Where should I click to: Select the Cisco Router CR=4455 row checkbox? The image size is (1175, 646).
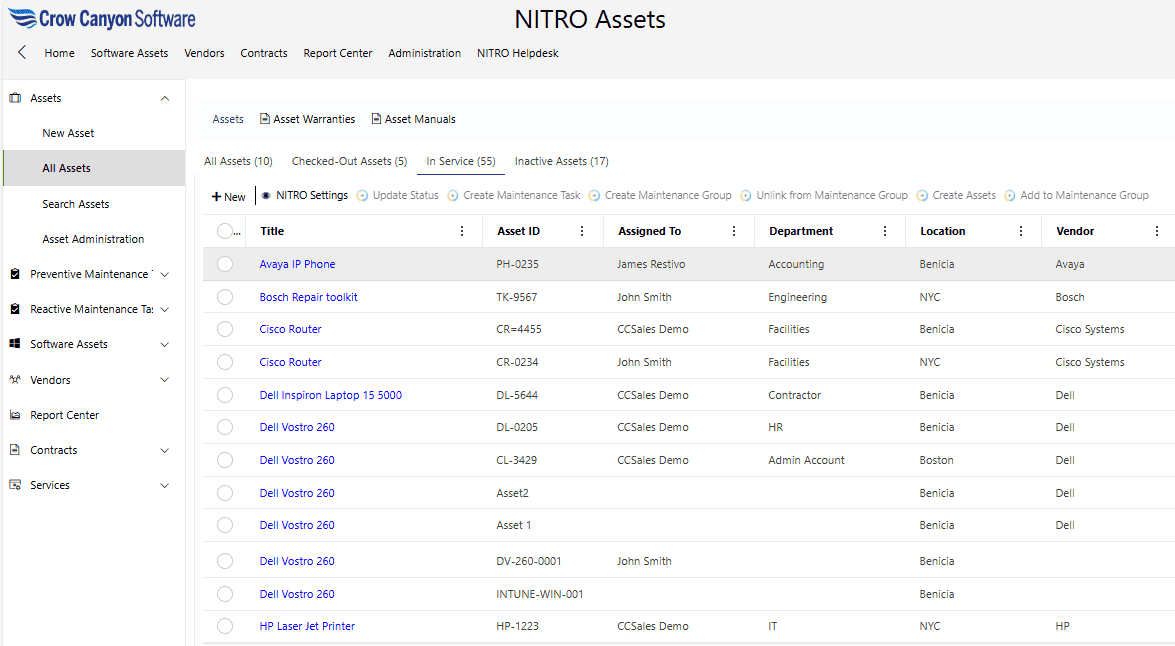tap(225, 329)
